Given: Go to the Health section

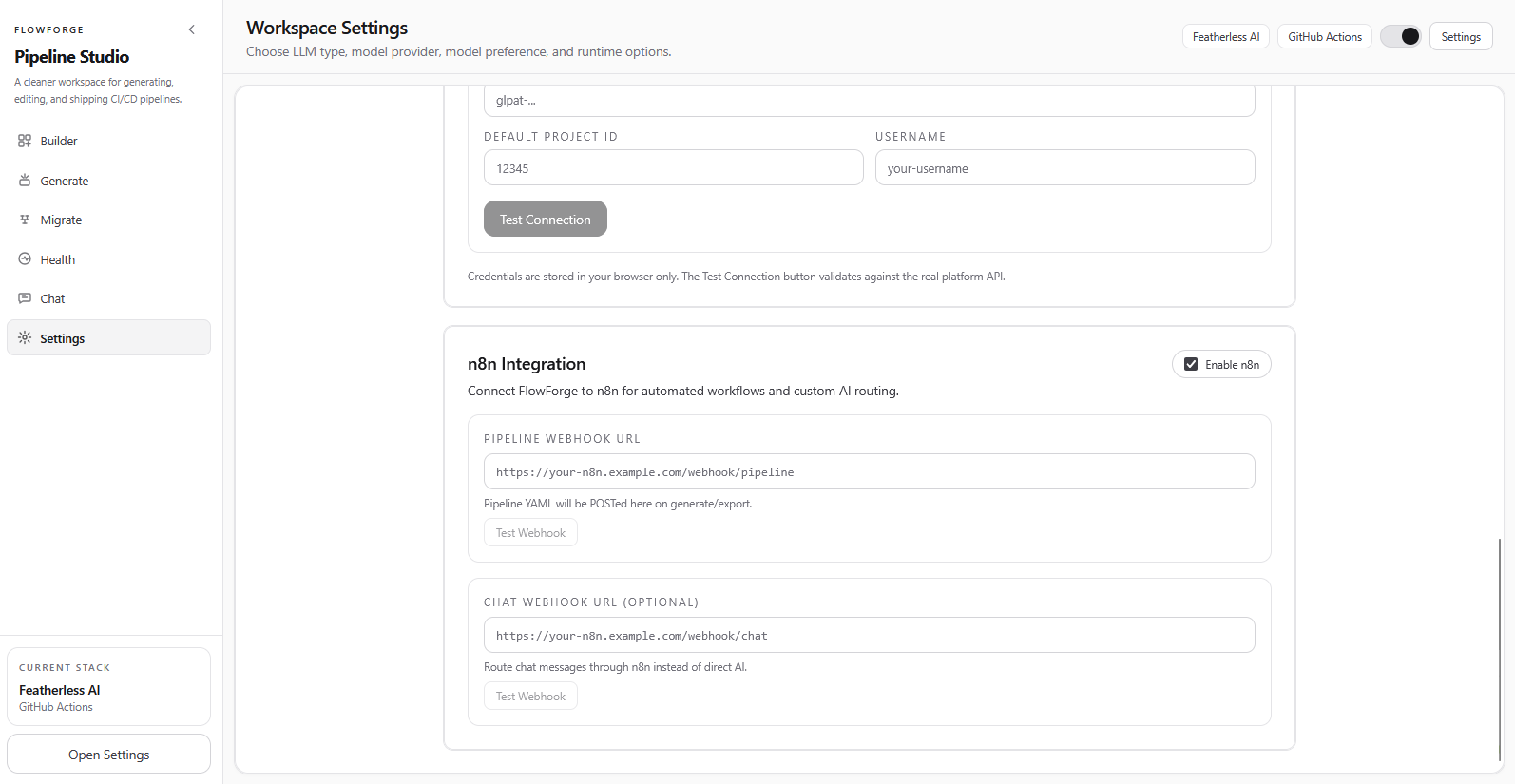Looking at the screenshot, I should click(57, 259).
